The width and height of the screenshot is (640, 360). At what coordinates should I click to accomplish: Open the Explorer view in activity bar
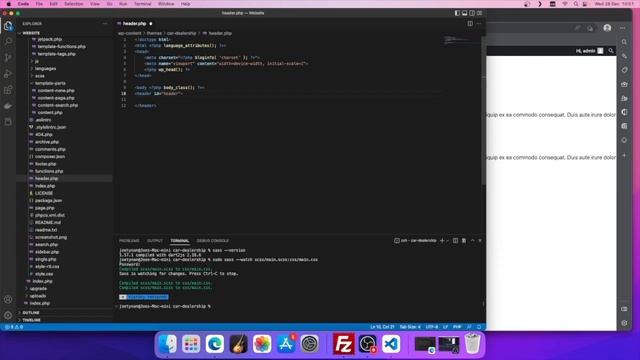pos(8,26)
